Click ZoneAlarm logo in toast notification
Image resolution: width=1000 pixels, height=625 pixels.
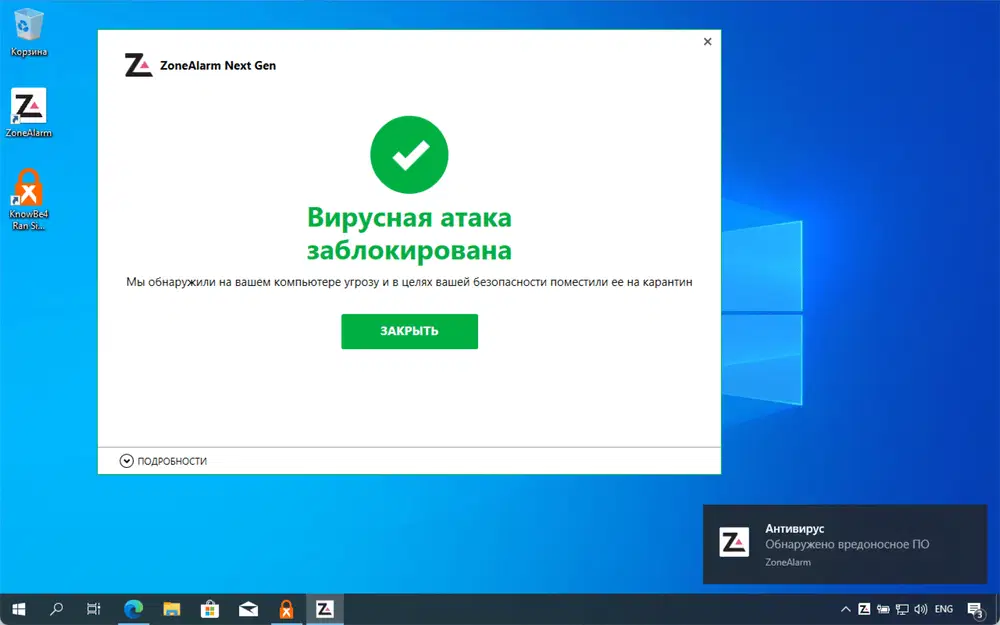pyautogui.click(x=734, y=542)
